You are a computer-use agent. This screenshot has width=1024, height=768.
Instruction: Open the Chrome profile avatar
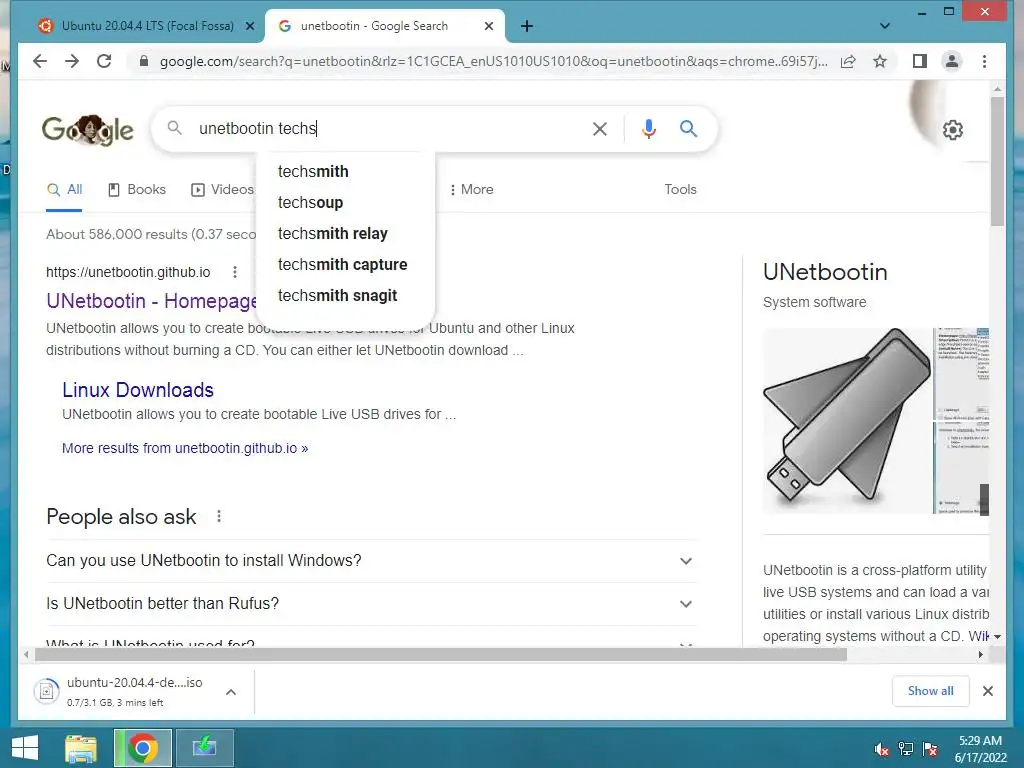pyautogui.click(x=952, y=61)
